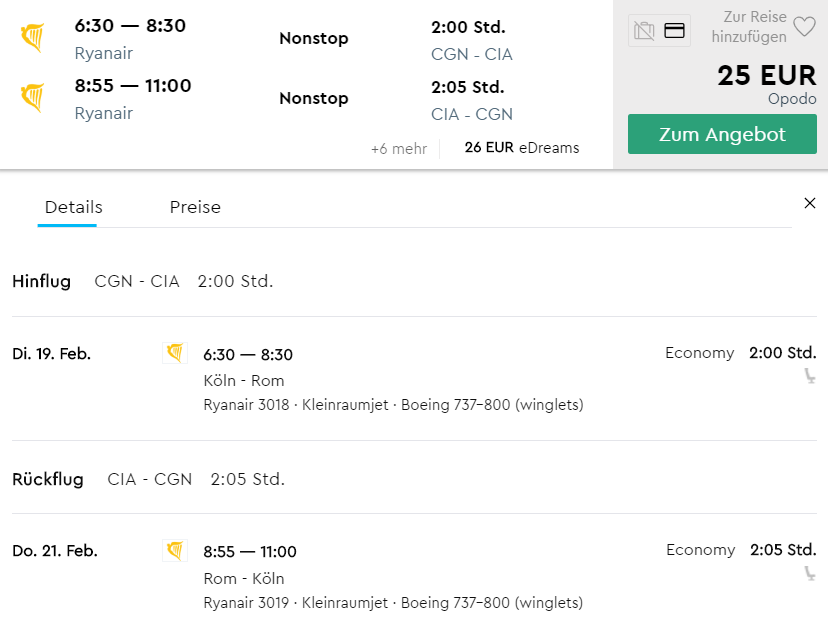Close the flight details panel
Screen dimensions: 828x627
pos(810,202)
